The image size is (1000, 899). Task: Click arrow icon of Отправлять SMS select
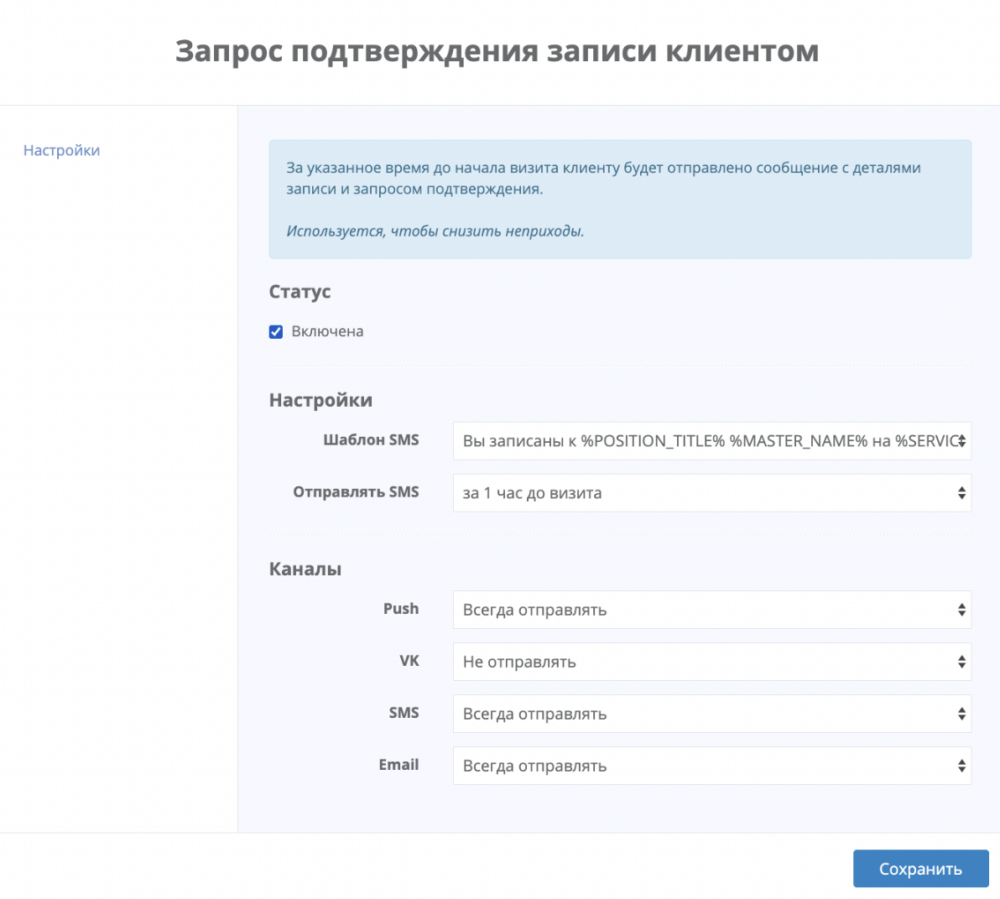[x=961, y=493]
